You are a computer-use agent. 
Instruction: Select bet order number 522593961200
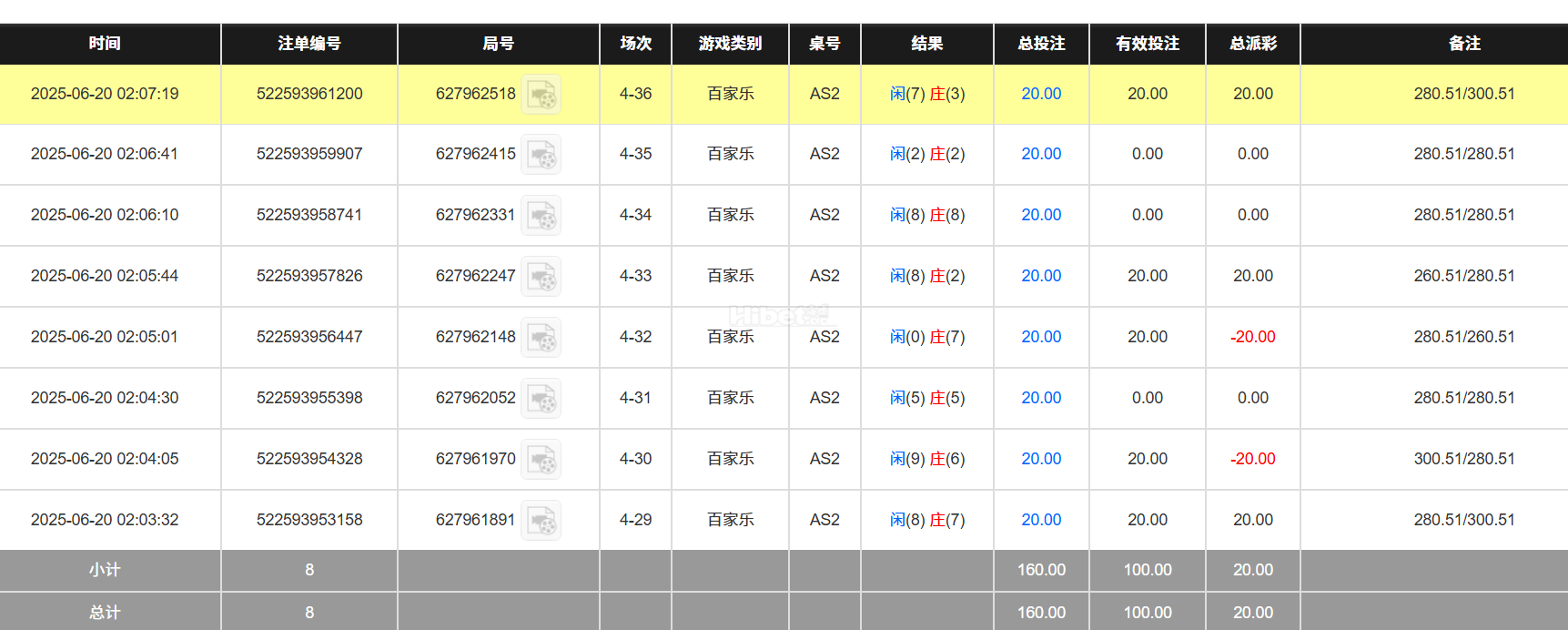(x=309, y=94)
